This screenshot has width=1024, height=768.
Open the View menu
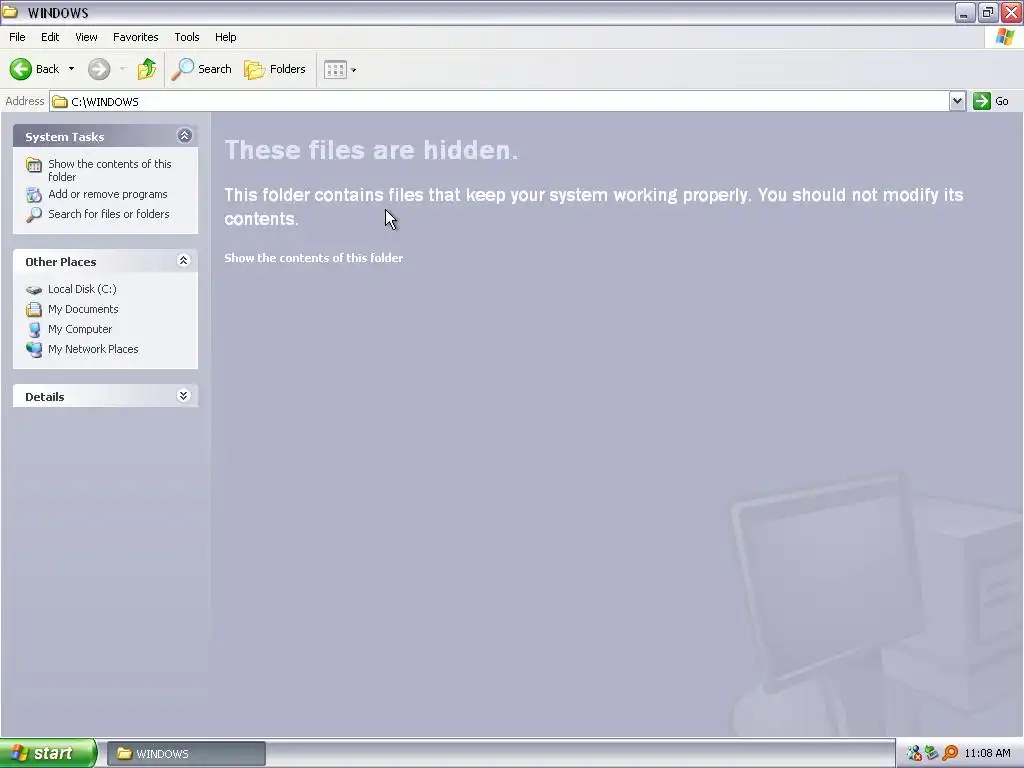tap(86, 37)
